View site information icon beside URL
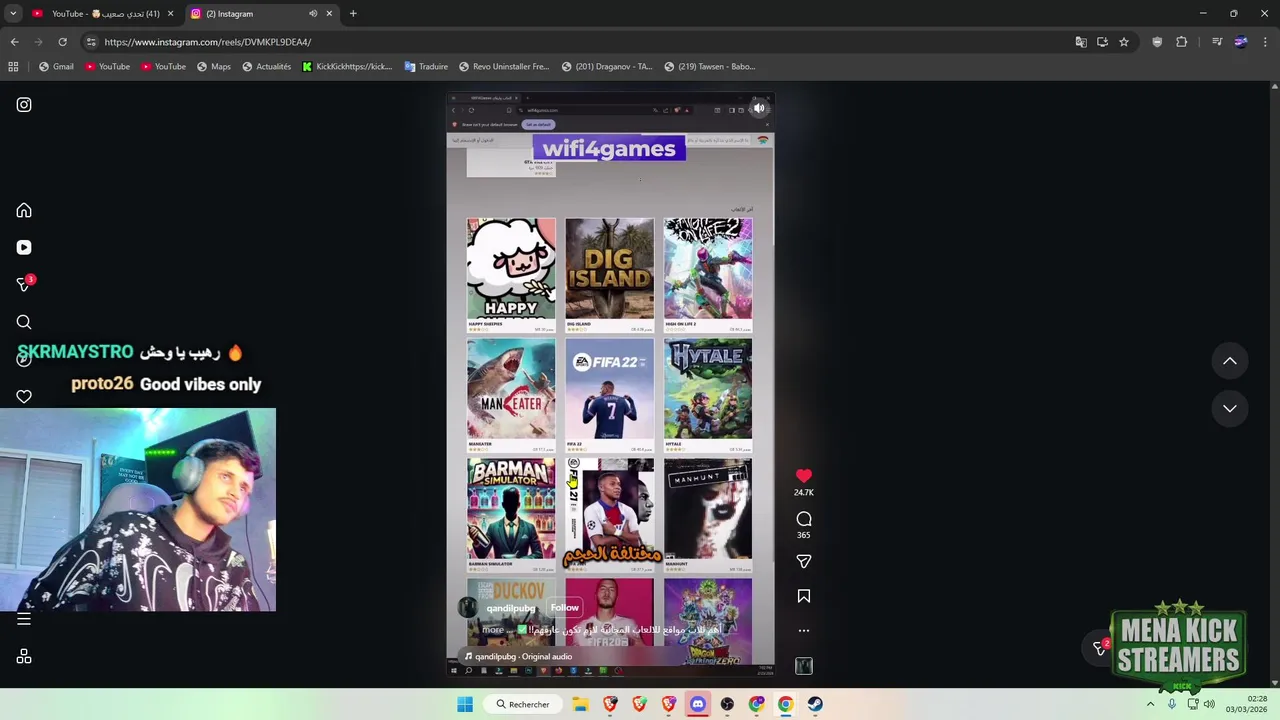This screenshot has width=1280, height=720. [x=91, y=42]
